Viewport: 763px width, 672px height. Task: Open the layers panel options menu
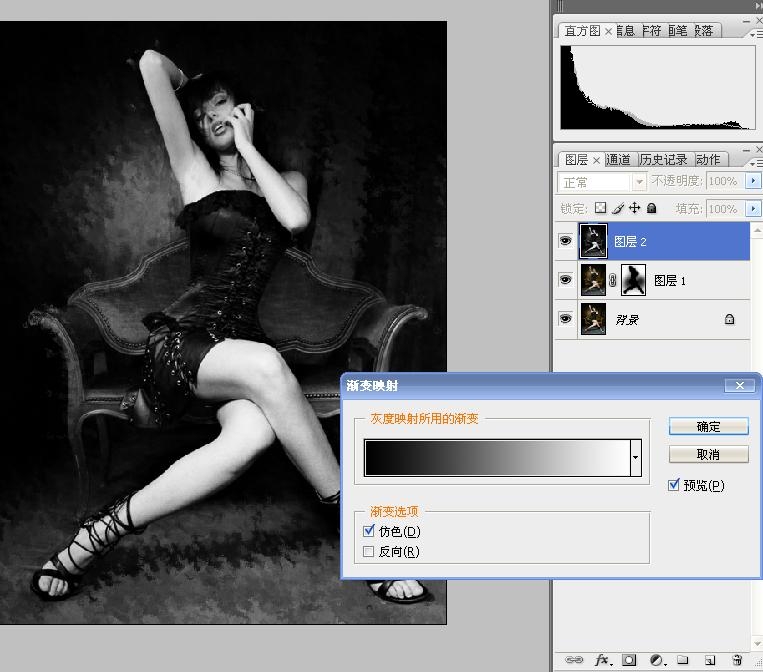tap(756, 163)
